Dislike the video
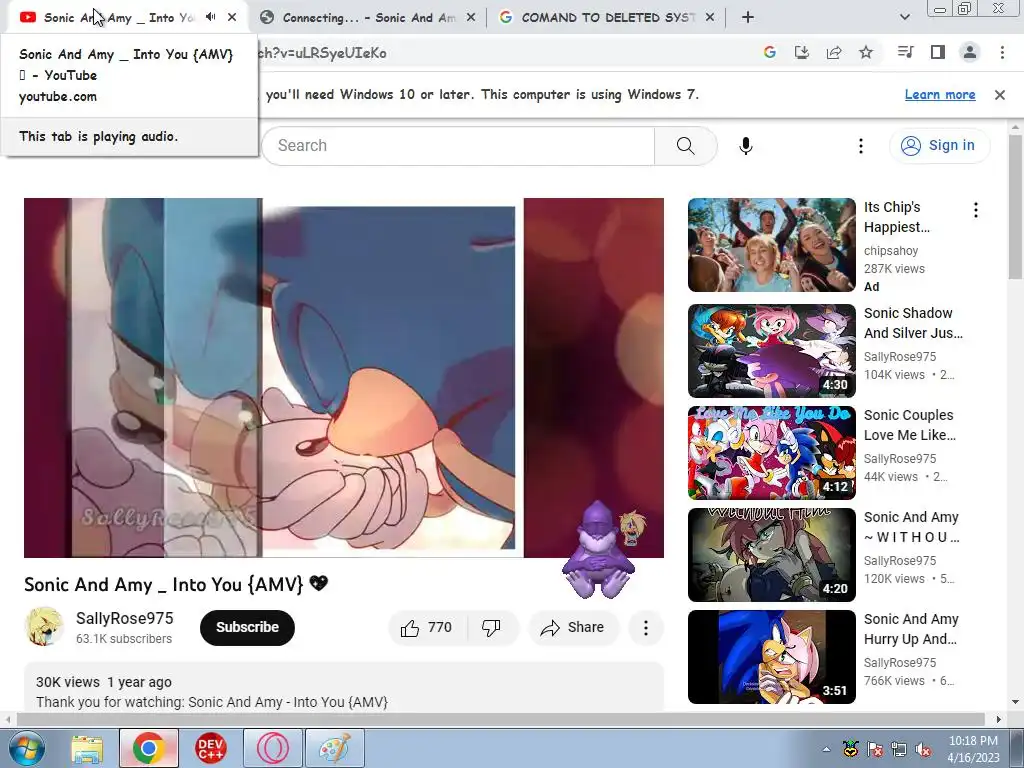Screen dimensions: 1024x768 [492, 628]
